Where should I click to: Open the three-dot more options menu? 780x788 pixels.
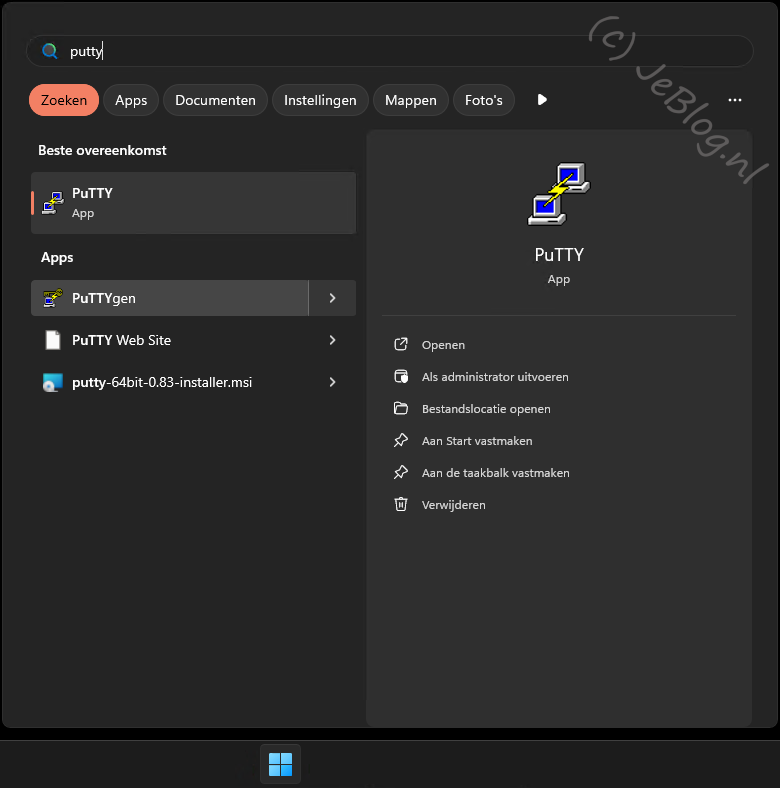click(x=735, y=100)
